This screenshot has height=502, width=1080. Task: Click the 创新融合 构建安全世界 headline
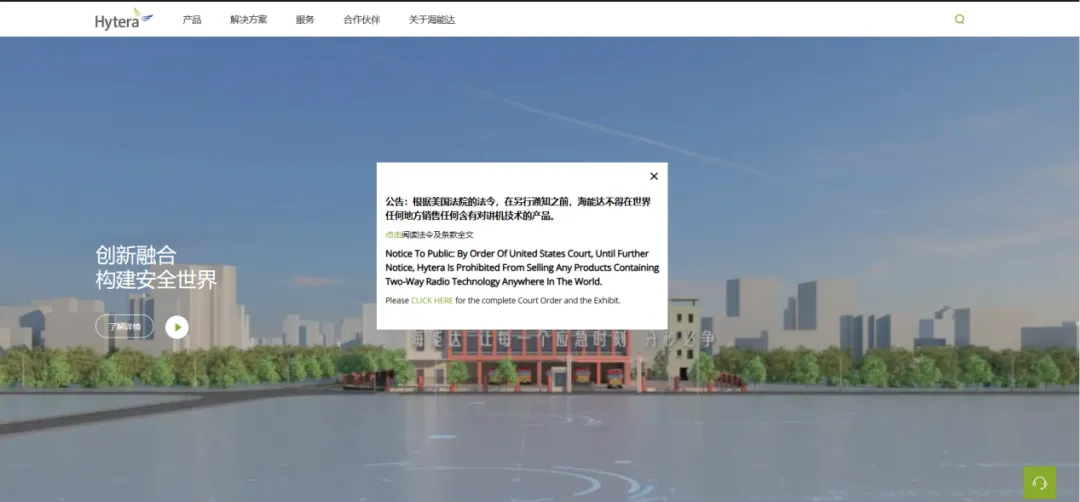click(156, 268)
